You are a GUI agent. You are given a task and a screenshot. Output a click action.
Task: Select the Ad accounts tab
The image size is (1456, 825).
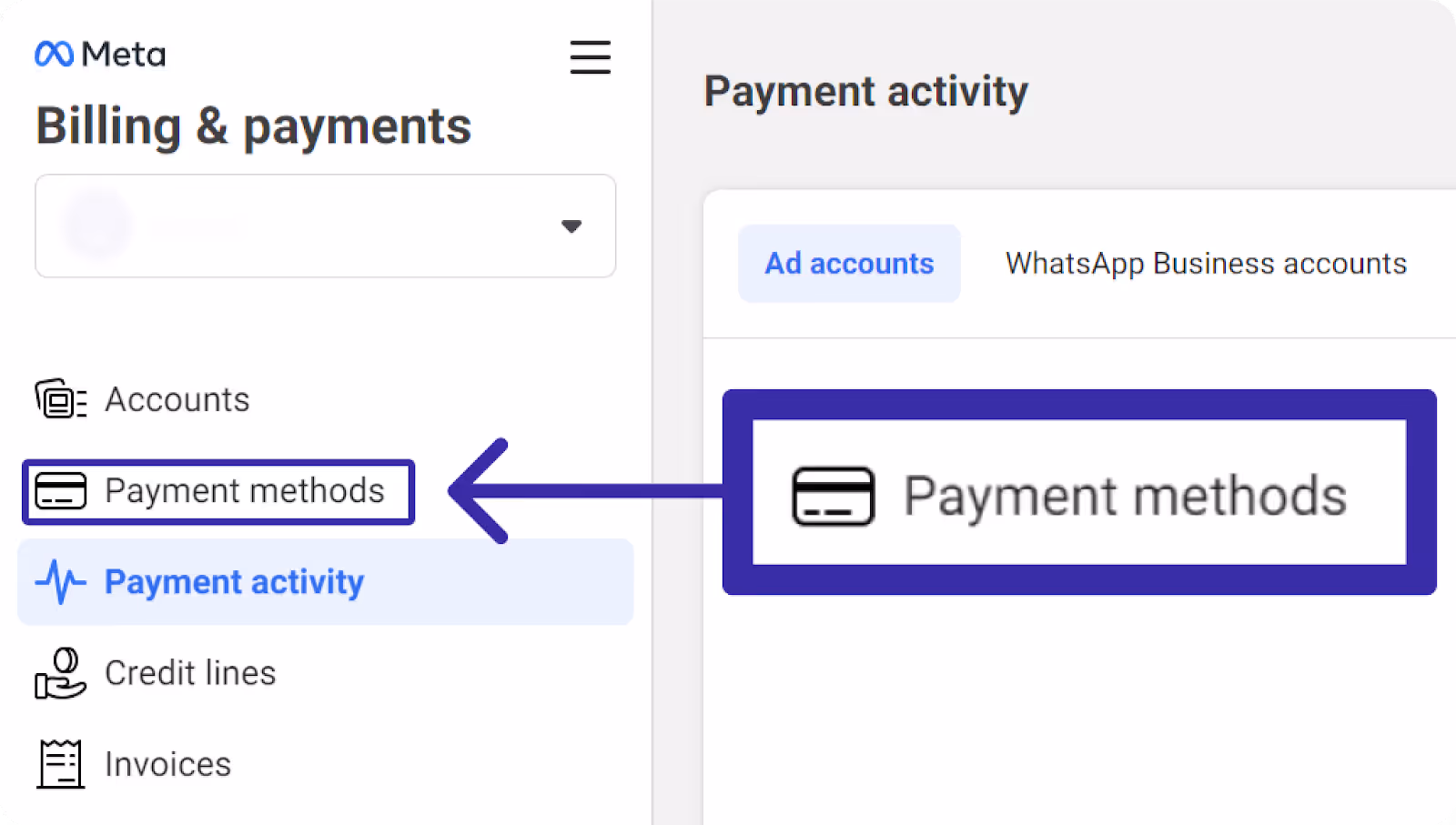[849, 263]
